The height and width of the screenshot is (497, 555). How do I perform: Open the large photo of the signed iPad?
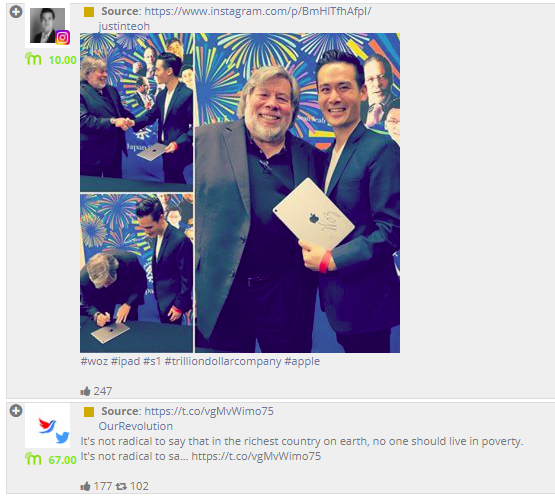tap(298, 193)
